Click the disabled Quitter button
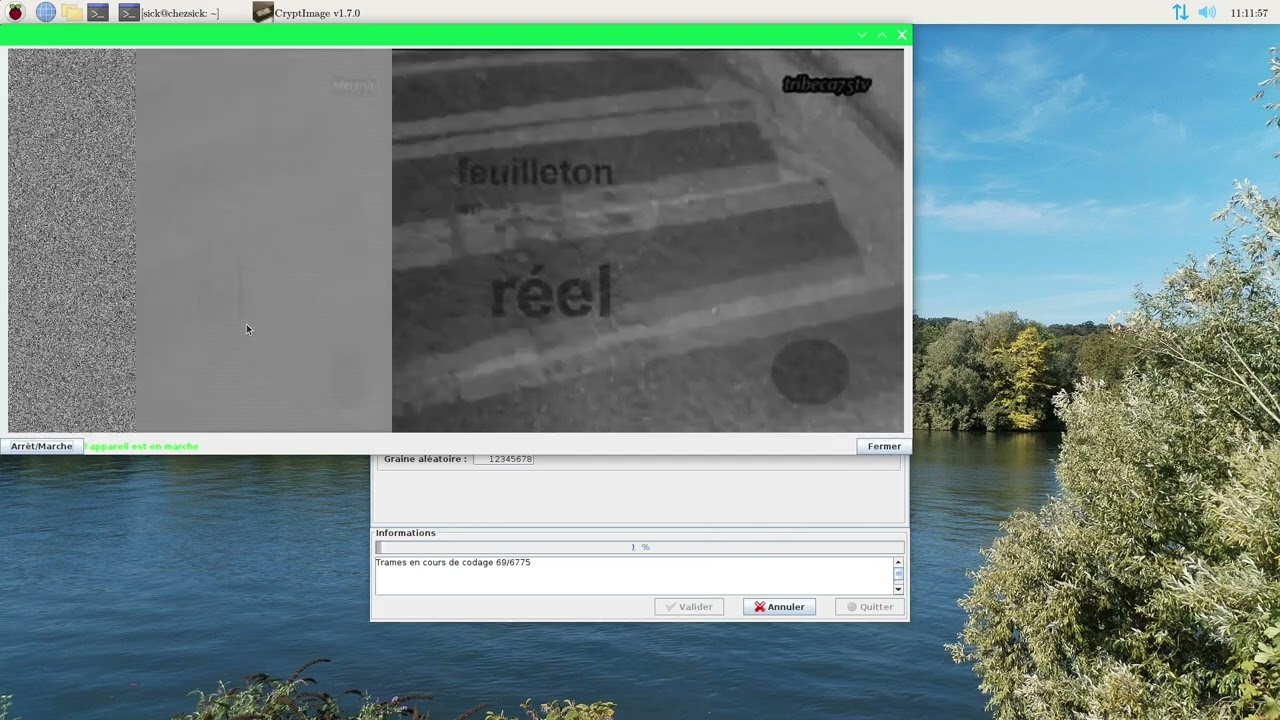This screenshot has height=720, width=1280. coord(870,607)
